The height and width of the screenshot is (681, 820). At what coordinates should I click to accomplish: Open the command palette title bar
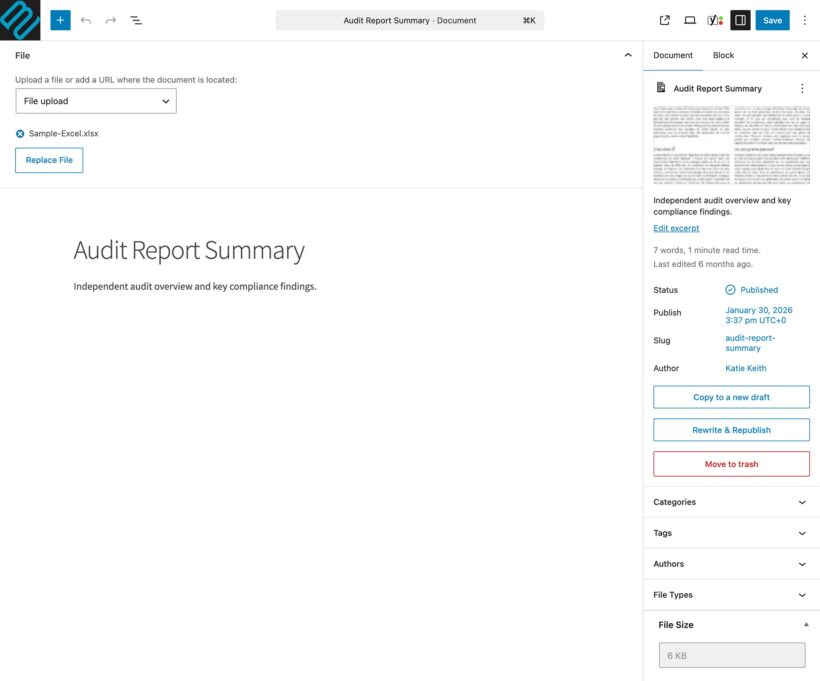(409, 20)
